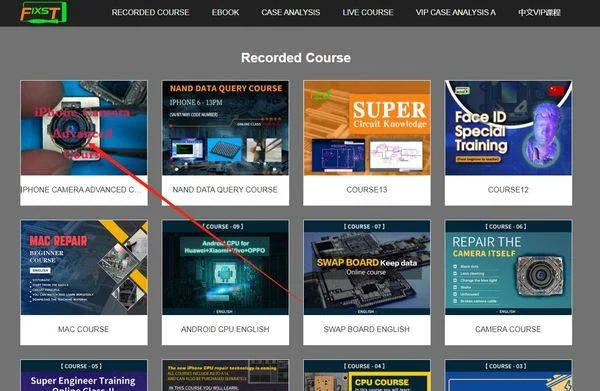Click ANDROID CPU ENGLISH title
This screenshot has width=600, height=391.
tap(225, 329)
